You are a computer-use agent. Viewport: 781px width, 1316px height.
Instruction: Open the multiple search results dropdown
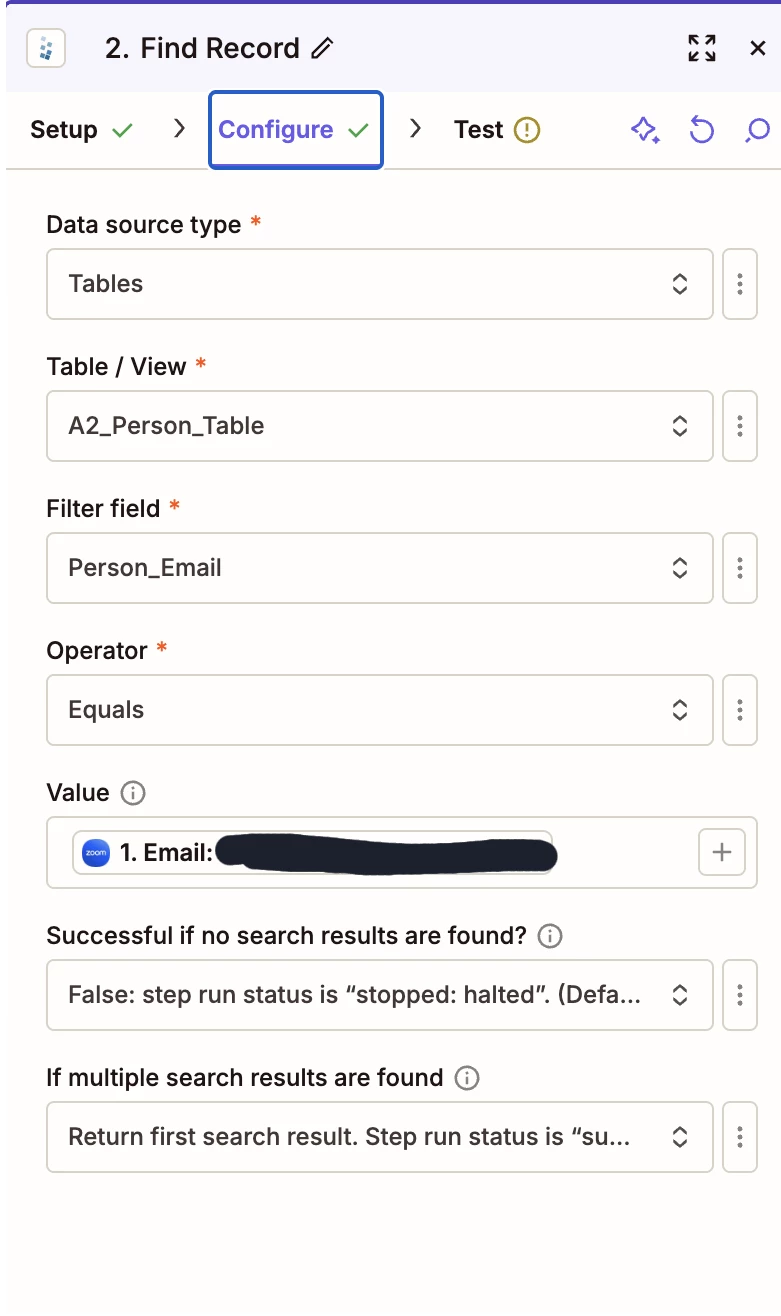click(x=380, y=1136)
